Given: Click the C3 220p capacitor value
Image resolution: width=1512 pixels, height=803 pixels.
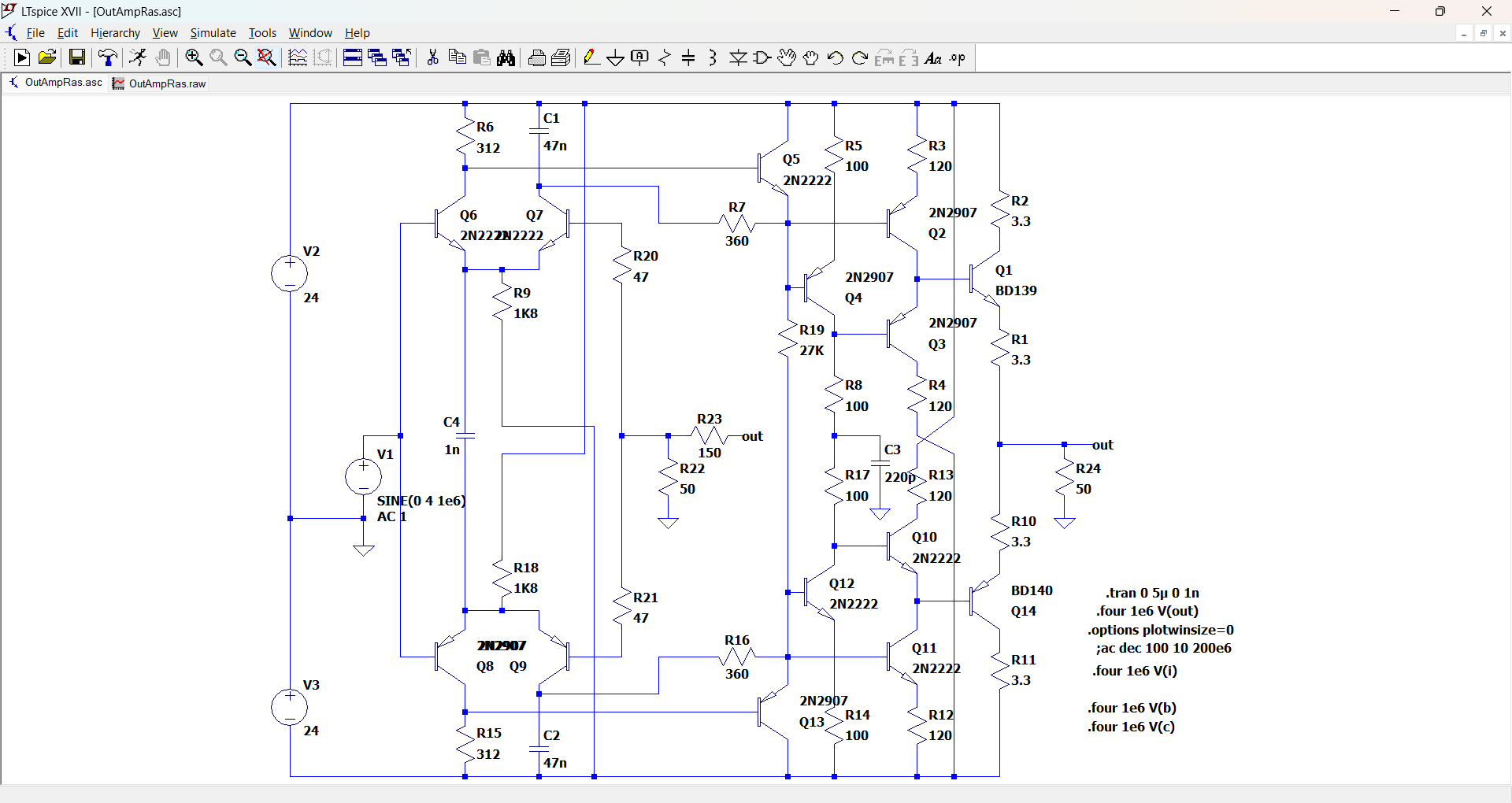Looking at the screenshot, I should pos(900,477).
